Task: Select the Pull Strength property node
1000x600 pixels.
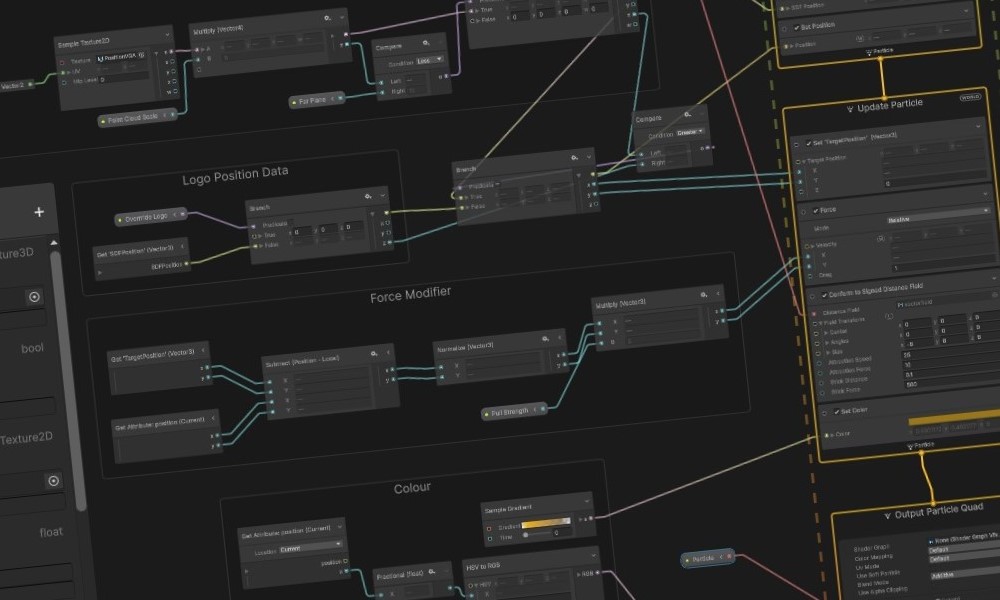Action: [x=515, y=412]
